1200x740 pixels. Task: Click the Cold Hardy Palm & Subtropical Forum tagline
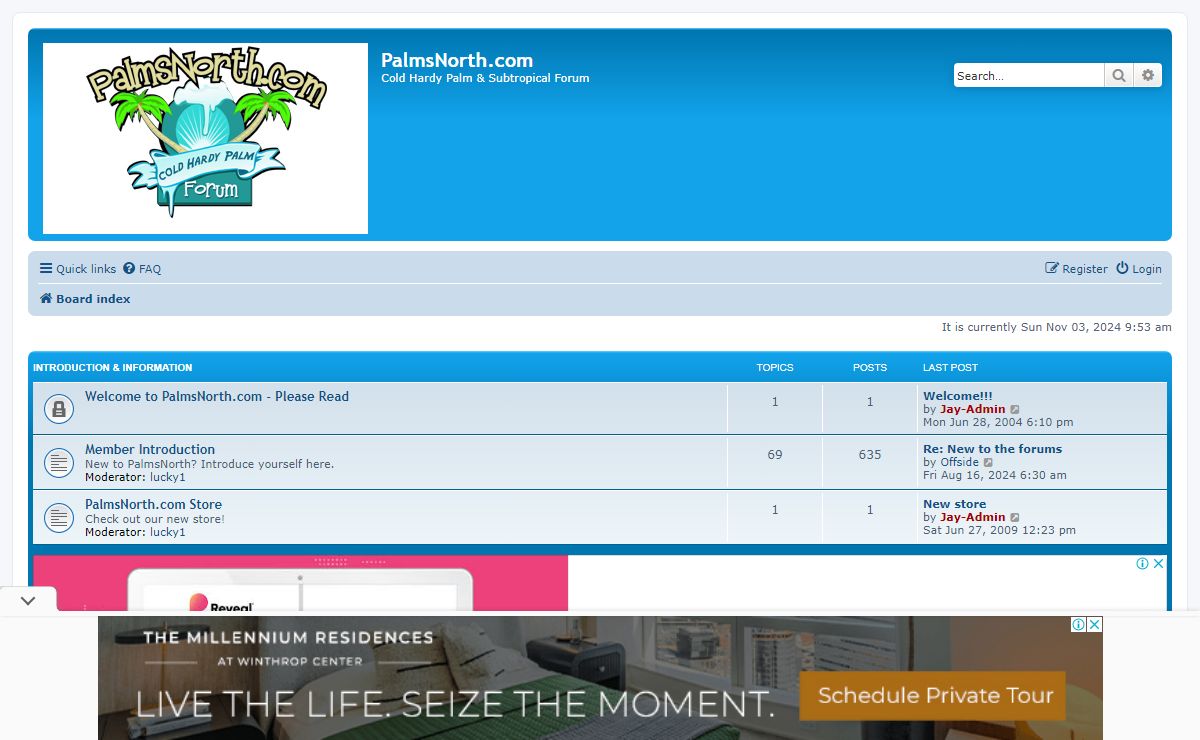[x=485, y=78]
